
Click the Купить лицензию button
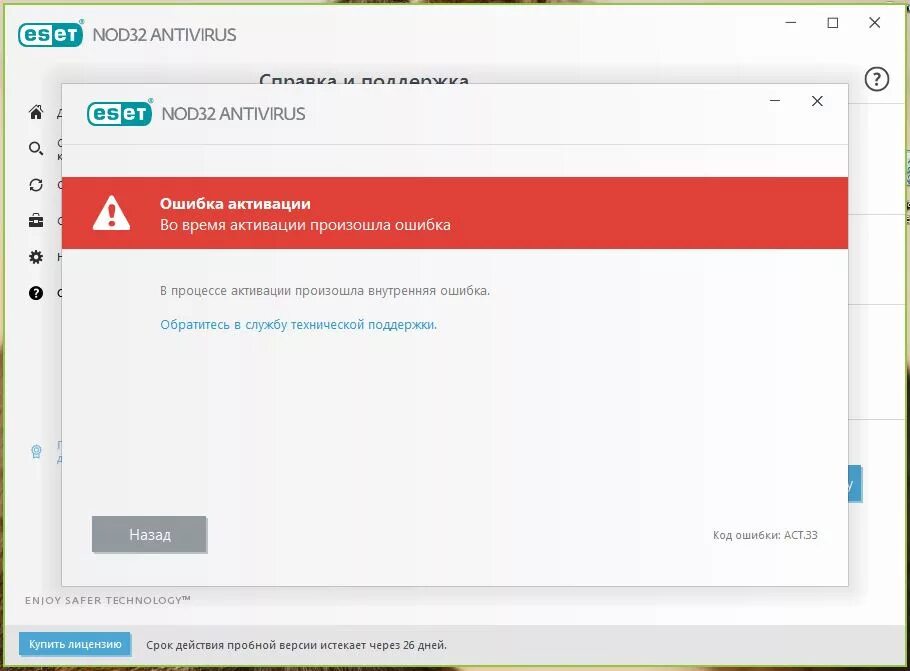click(75, 644)
